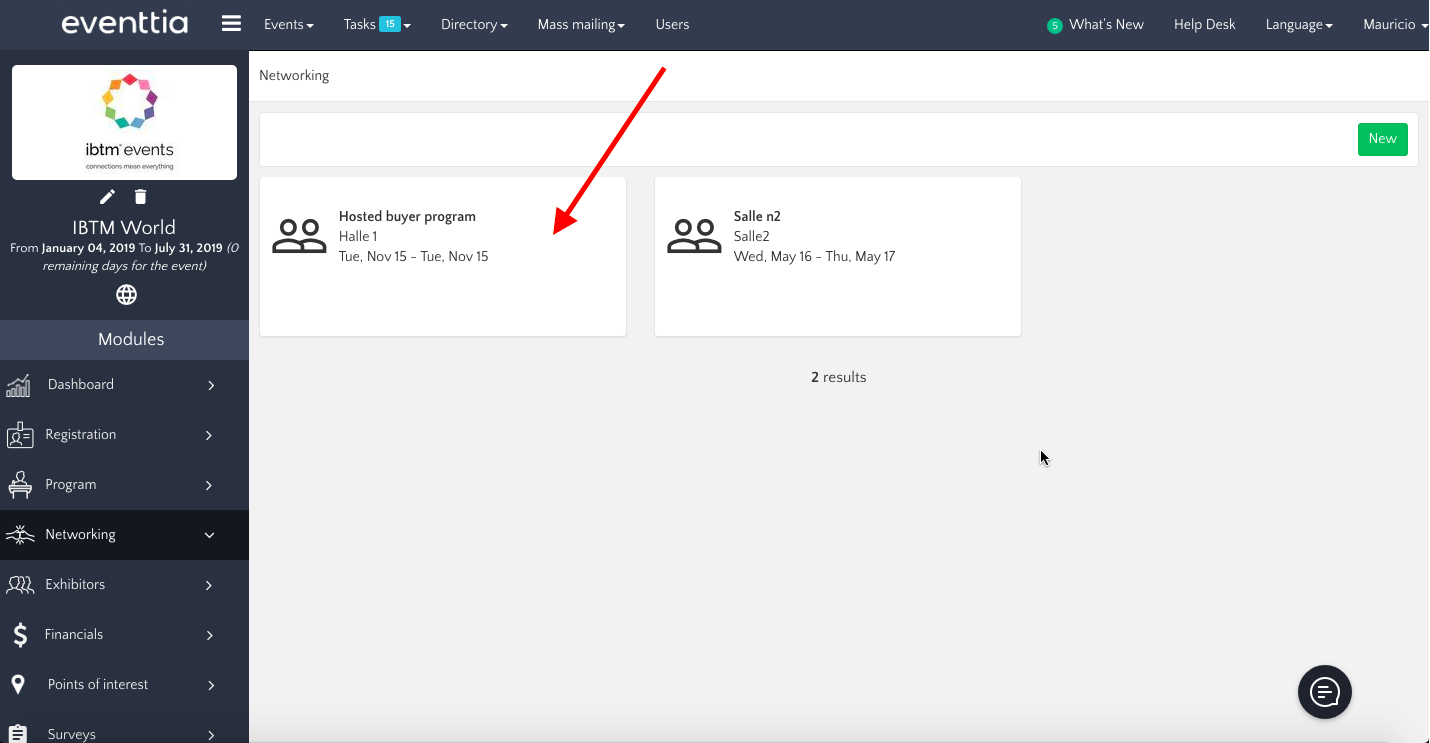
Task: Open the Events dropdown menu
Action: [x=288, y=24]
